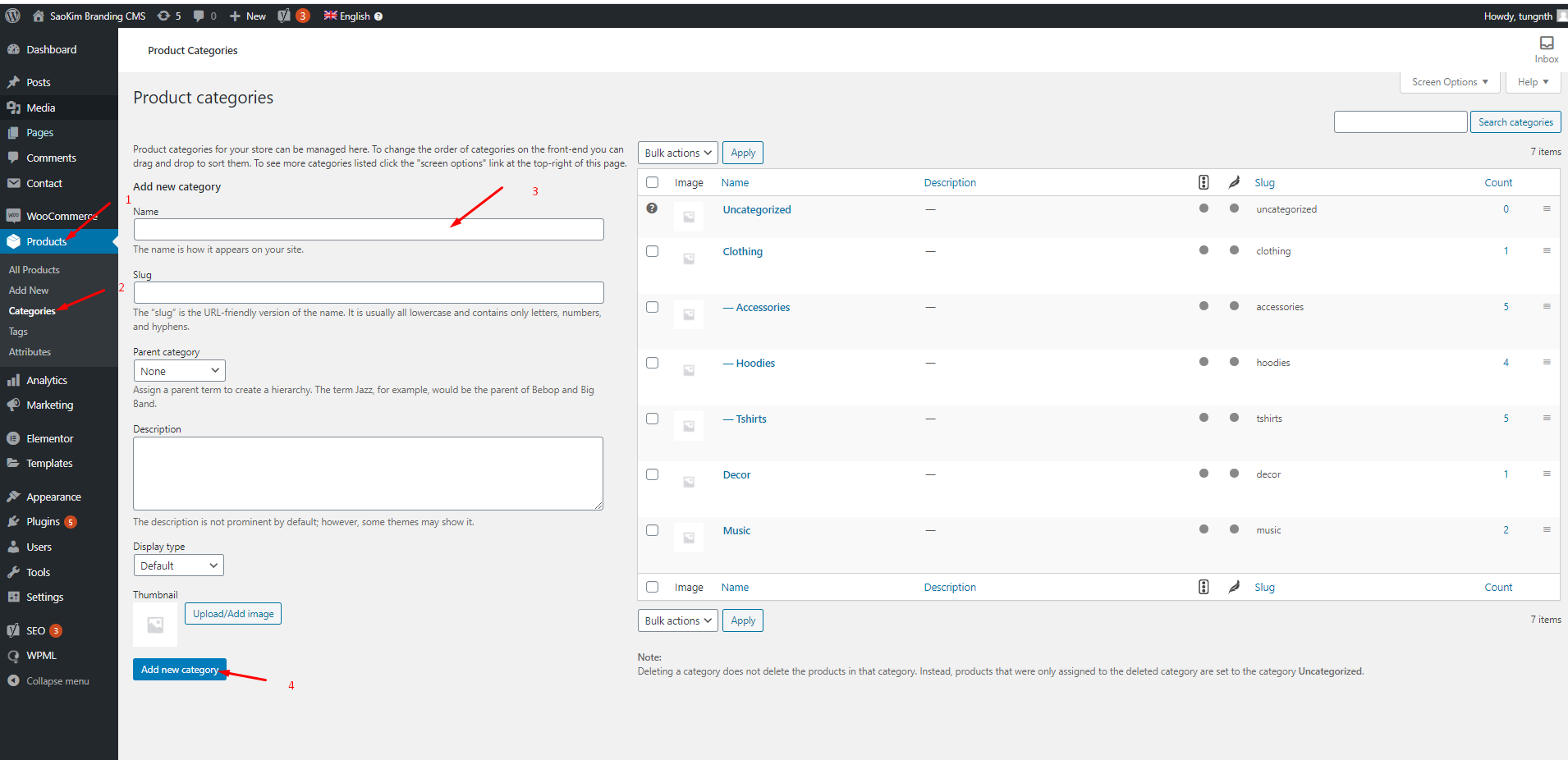Open the Parent category dropdown

click(179, 371)
